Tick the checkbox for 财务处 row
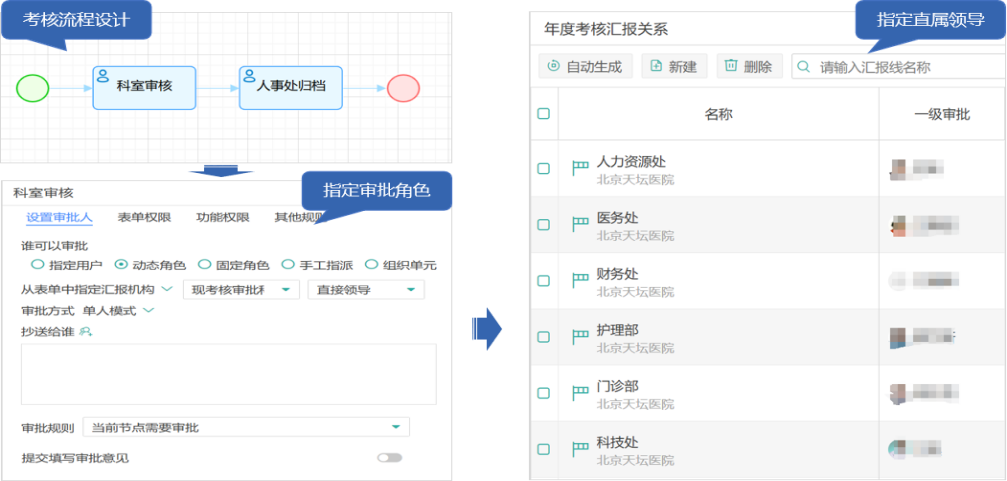The height and width of the screenshot is (481, 1007). [543, 281]
